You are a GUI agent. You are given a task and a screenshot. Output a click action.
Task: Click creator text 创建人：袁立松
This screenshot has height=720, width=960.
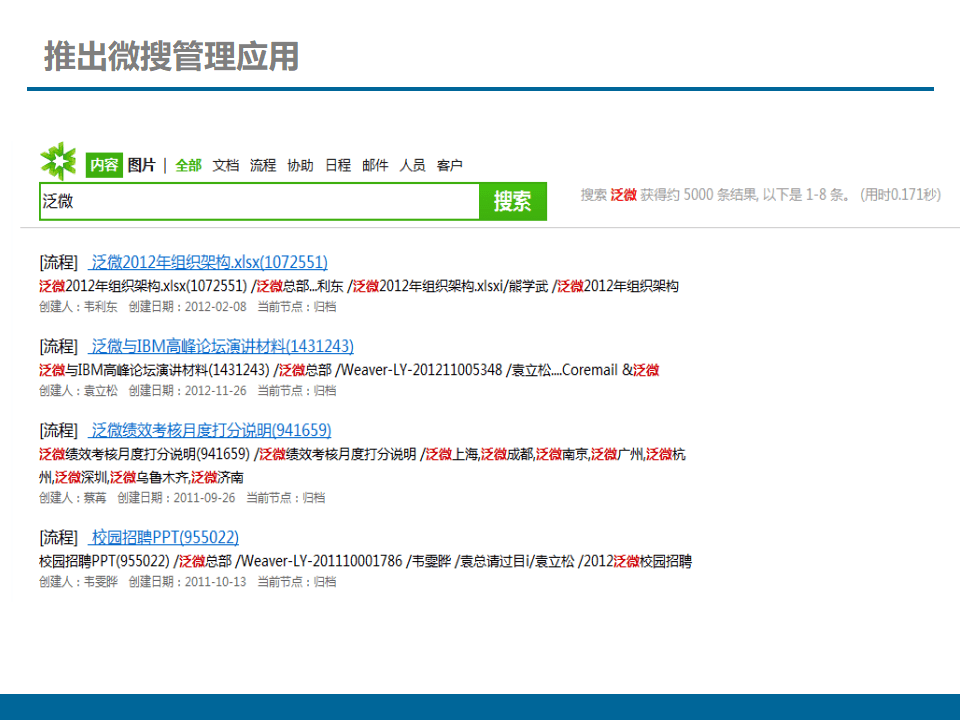[x=78, y=391]
